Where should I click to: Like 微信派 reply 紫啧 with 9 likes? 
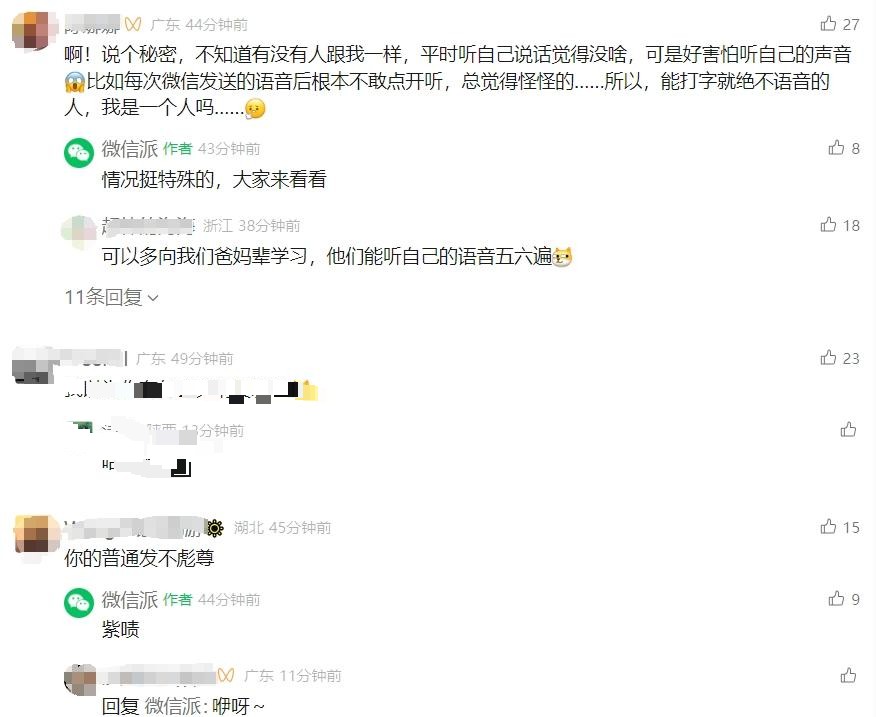click(836, 599)
